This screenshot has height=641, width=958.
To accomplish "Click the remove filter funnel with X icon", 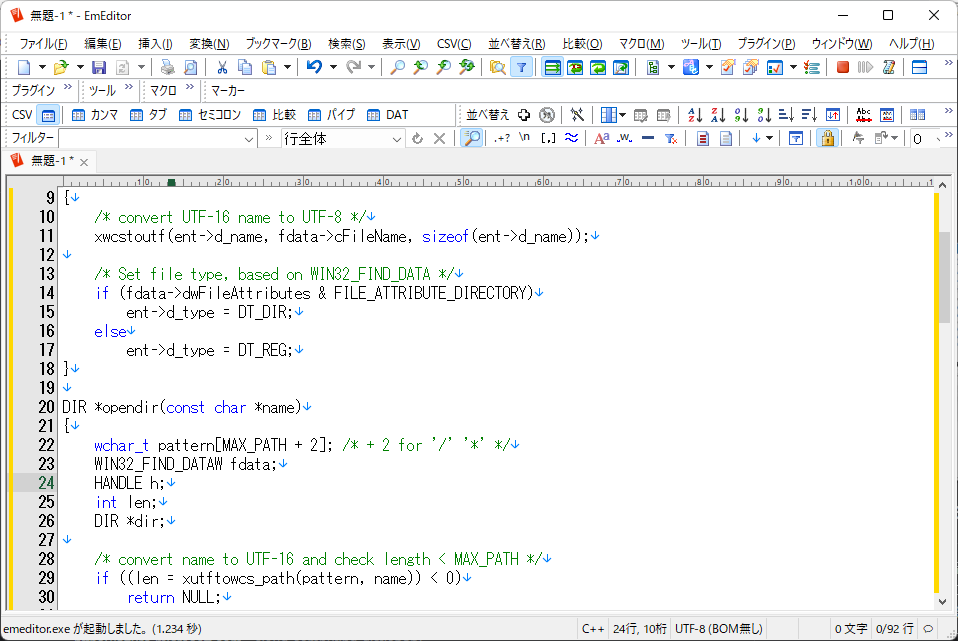I will (x=671, y=139).
